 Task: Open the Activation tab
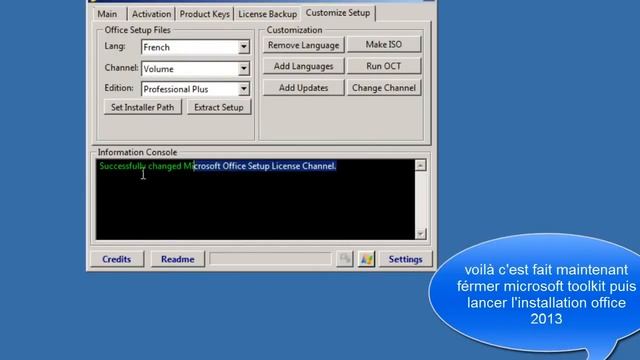point(151,14)
